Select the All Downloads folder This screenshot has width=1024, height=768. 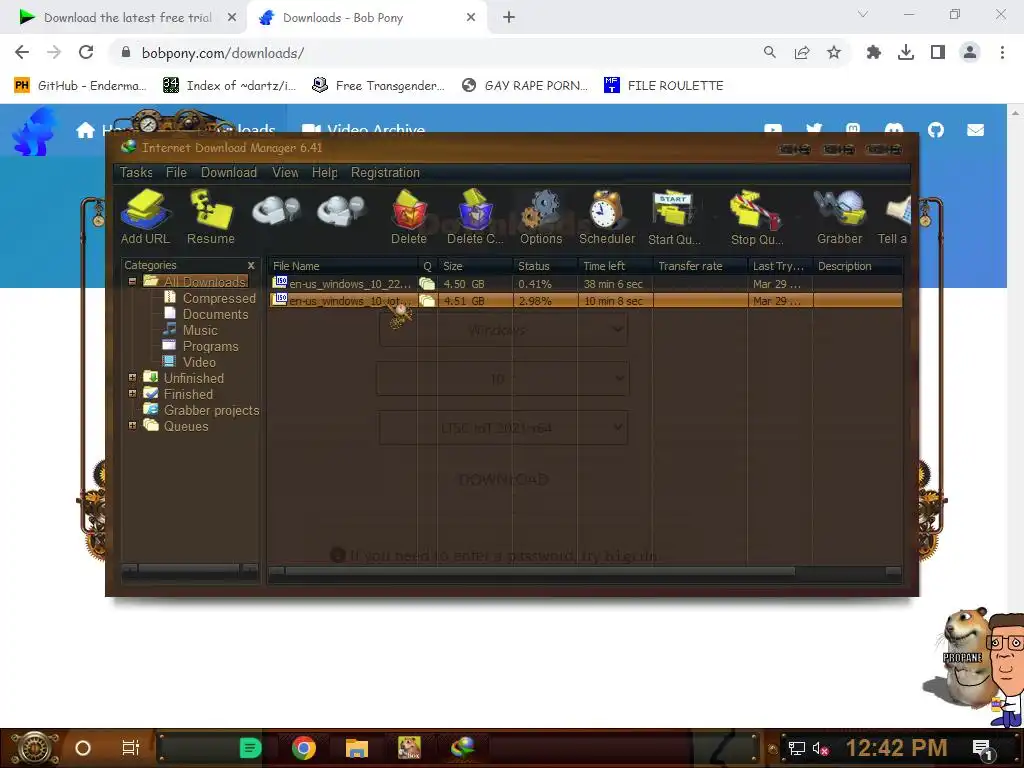(195, 281)
